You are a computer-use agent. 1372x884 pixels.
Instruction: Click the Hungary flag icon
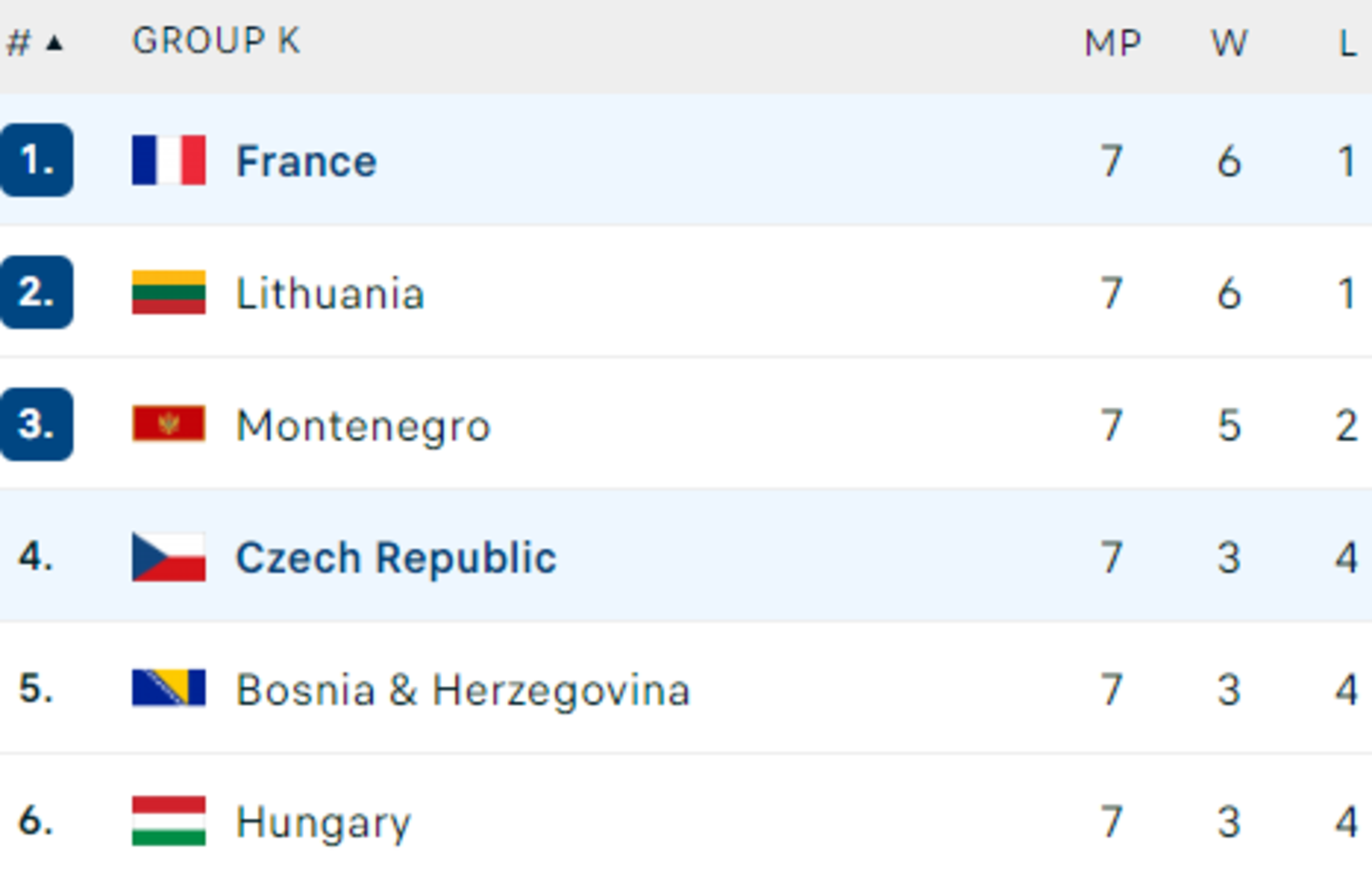coord(169,820)
